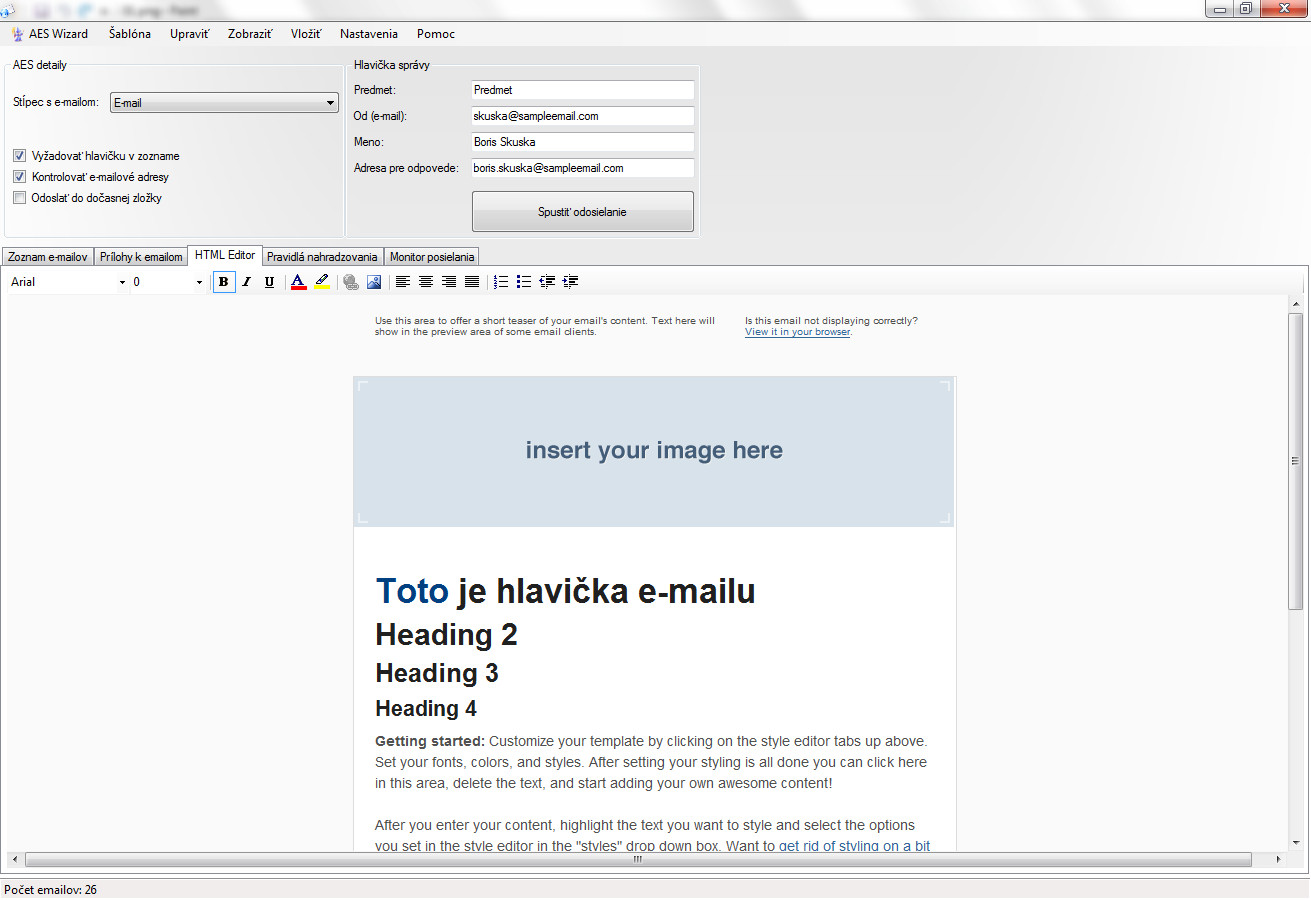This screenshot has width=1311, height=900.
Task: Click 'Spustiť odosielanie' button
Action: (583, 212)
